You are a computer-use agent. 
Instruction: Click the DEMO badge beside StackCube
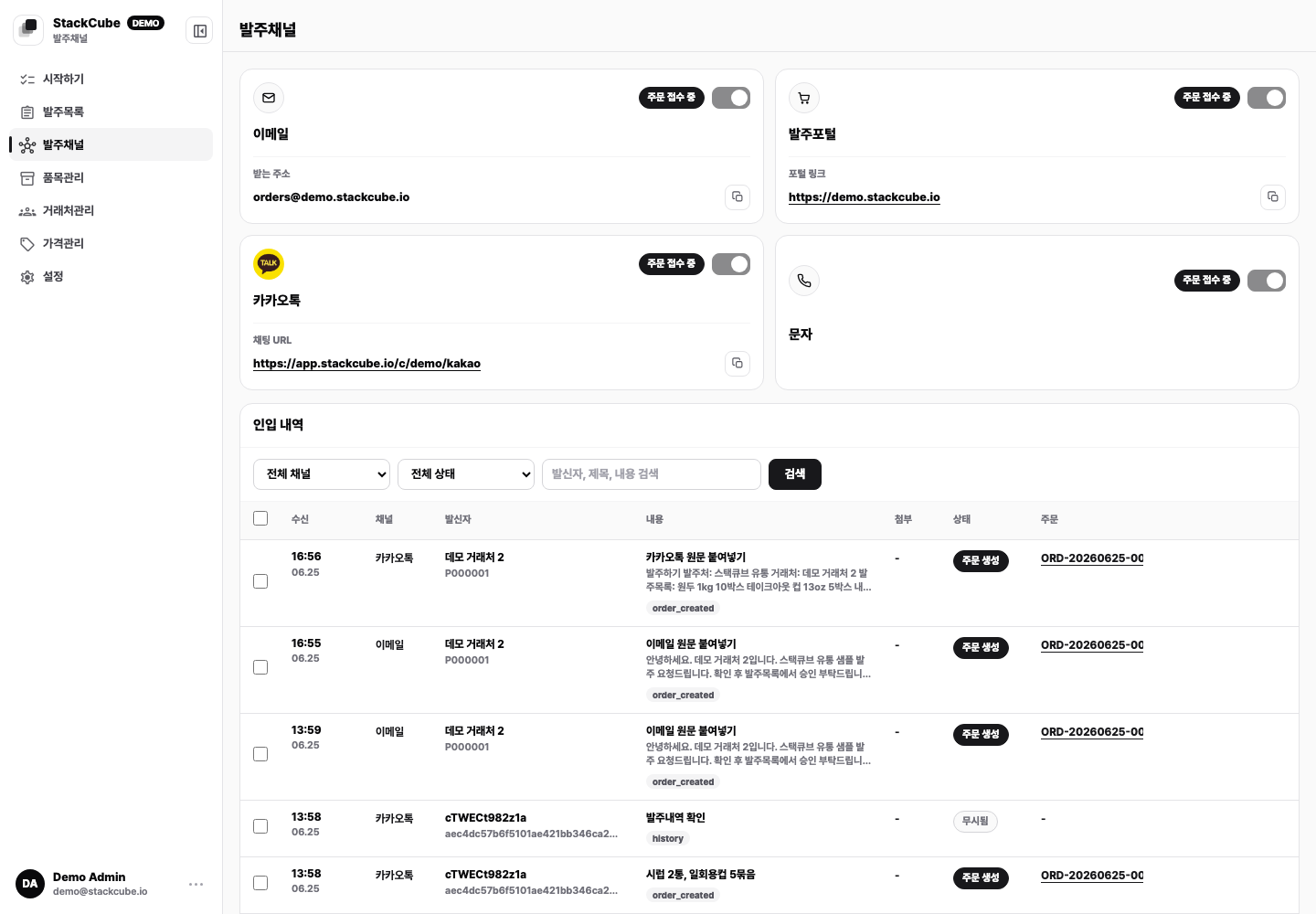pyautogui.click(x=146, y=23)
